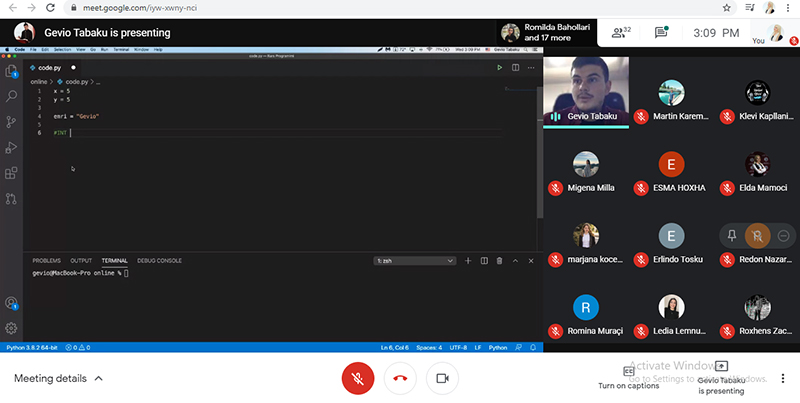Switch to the OUTPUT tab

point(81,261)
